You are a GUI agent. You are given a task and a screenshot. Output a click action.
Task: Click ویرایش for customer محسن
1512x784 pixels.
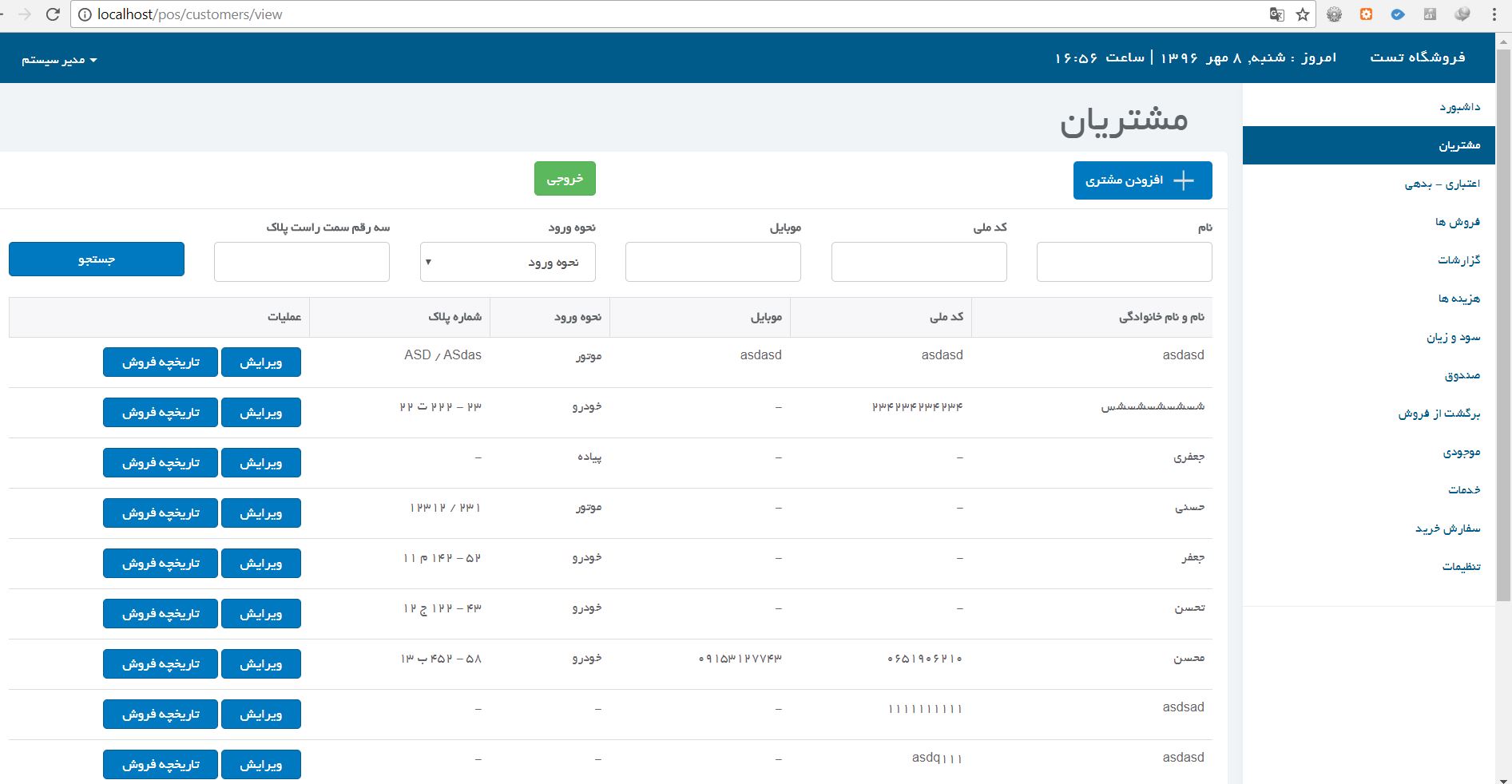pyautogui.click(x=261, y=664)
